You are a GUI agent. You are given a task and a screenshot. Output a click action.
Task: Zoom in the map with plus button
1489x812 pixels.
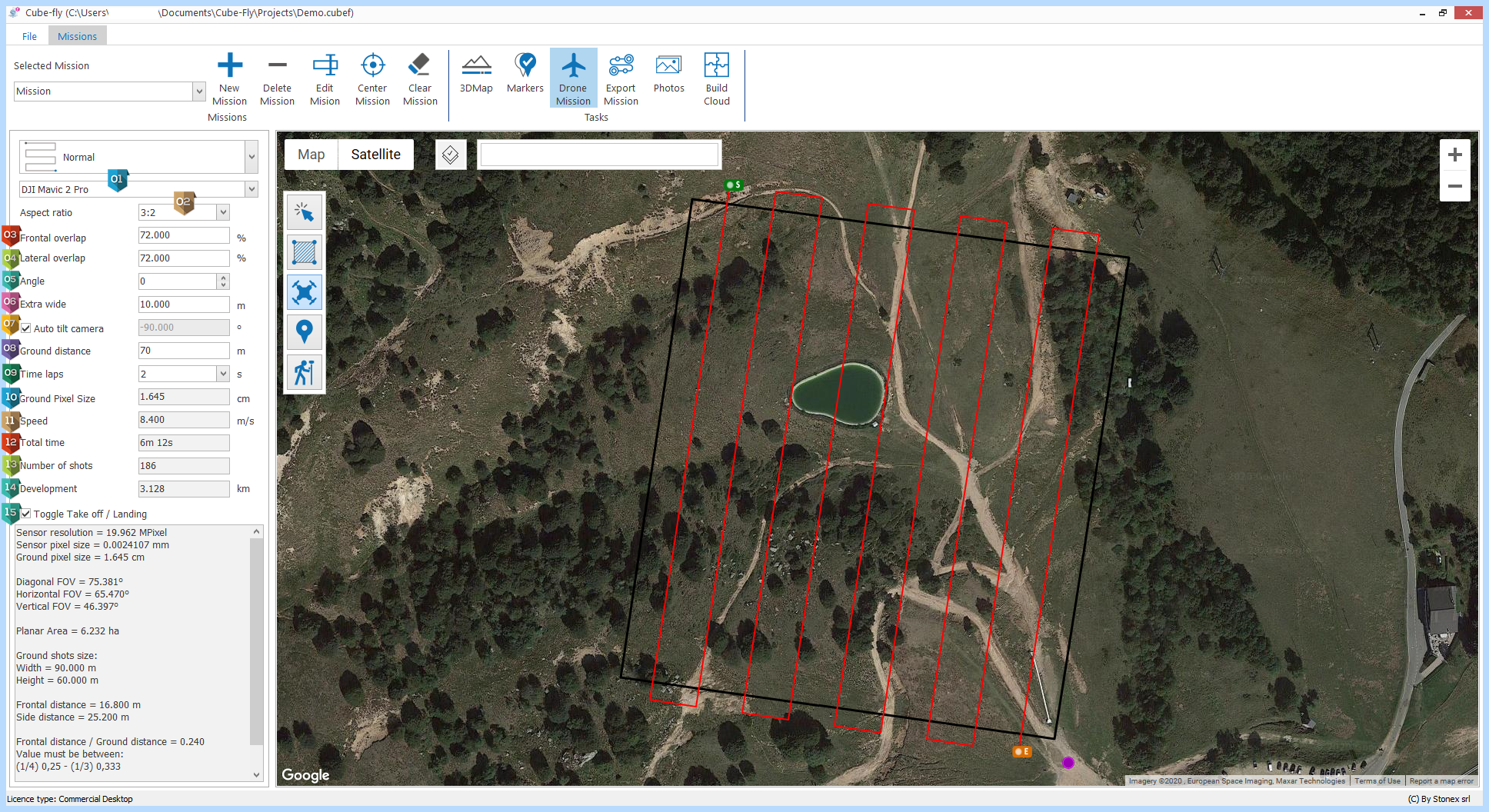click(x=1455, y=155)
